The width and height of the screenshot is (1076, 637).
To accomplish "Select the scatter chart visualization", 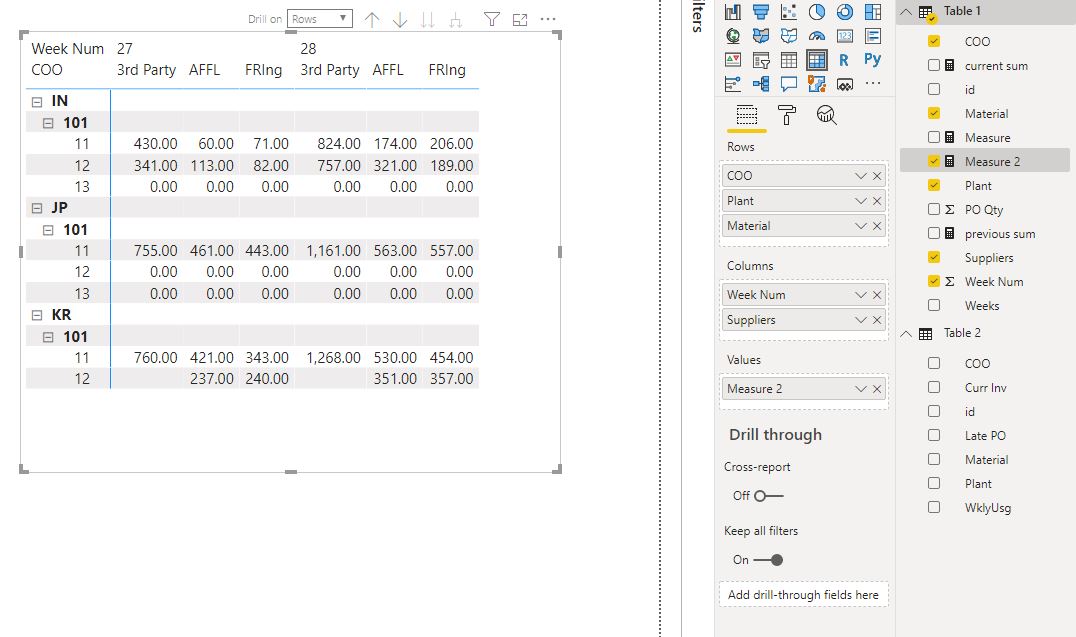I will pos(788,12).
